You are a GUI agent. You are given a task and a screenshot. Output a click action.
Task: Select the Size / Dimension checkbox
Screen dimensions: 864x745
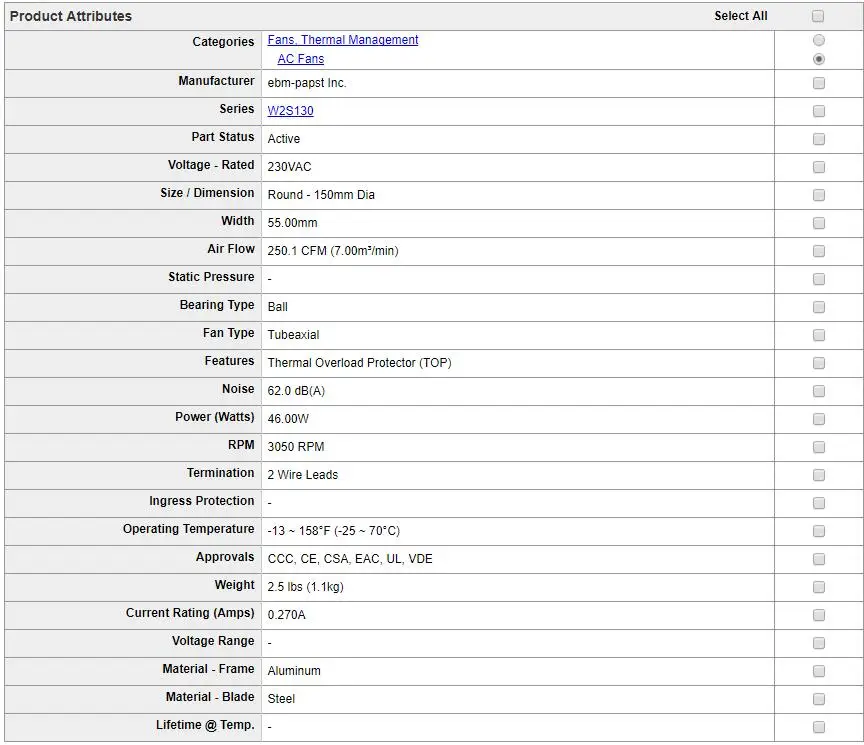[819, 195]
